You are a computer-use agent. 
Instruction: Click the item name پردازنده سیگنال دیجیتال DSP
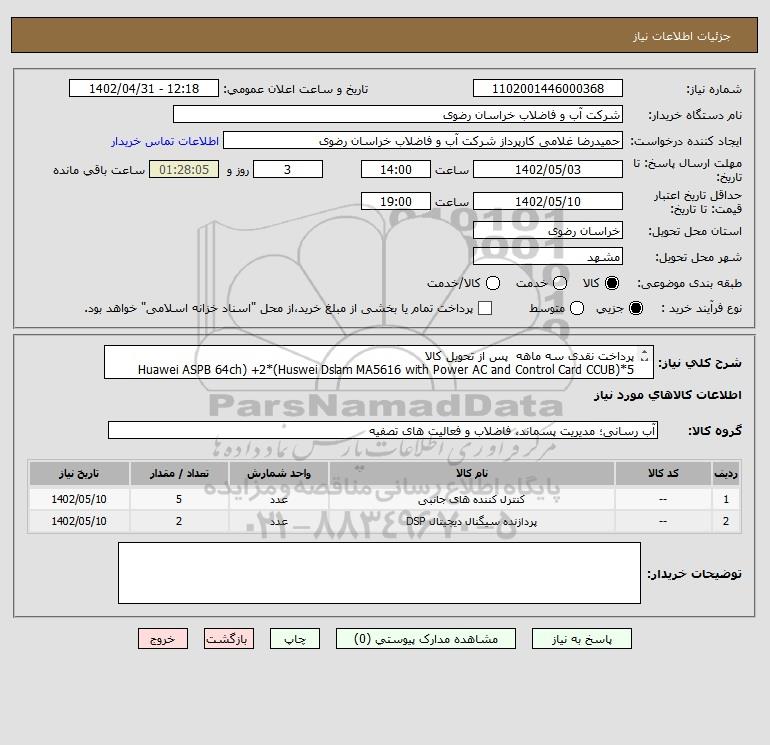[471, 522]
